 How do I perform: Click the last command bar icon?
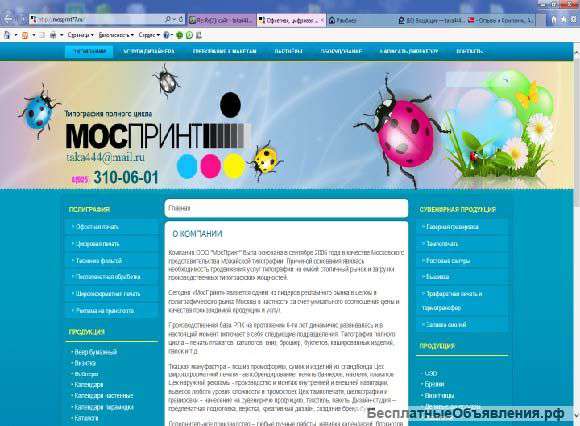point(199,36)
